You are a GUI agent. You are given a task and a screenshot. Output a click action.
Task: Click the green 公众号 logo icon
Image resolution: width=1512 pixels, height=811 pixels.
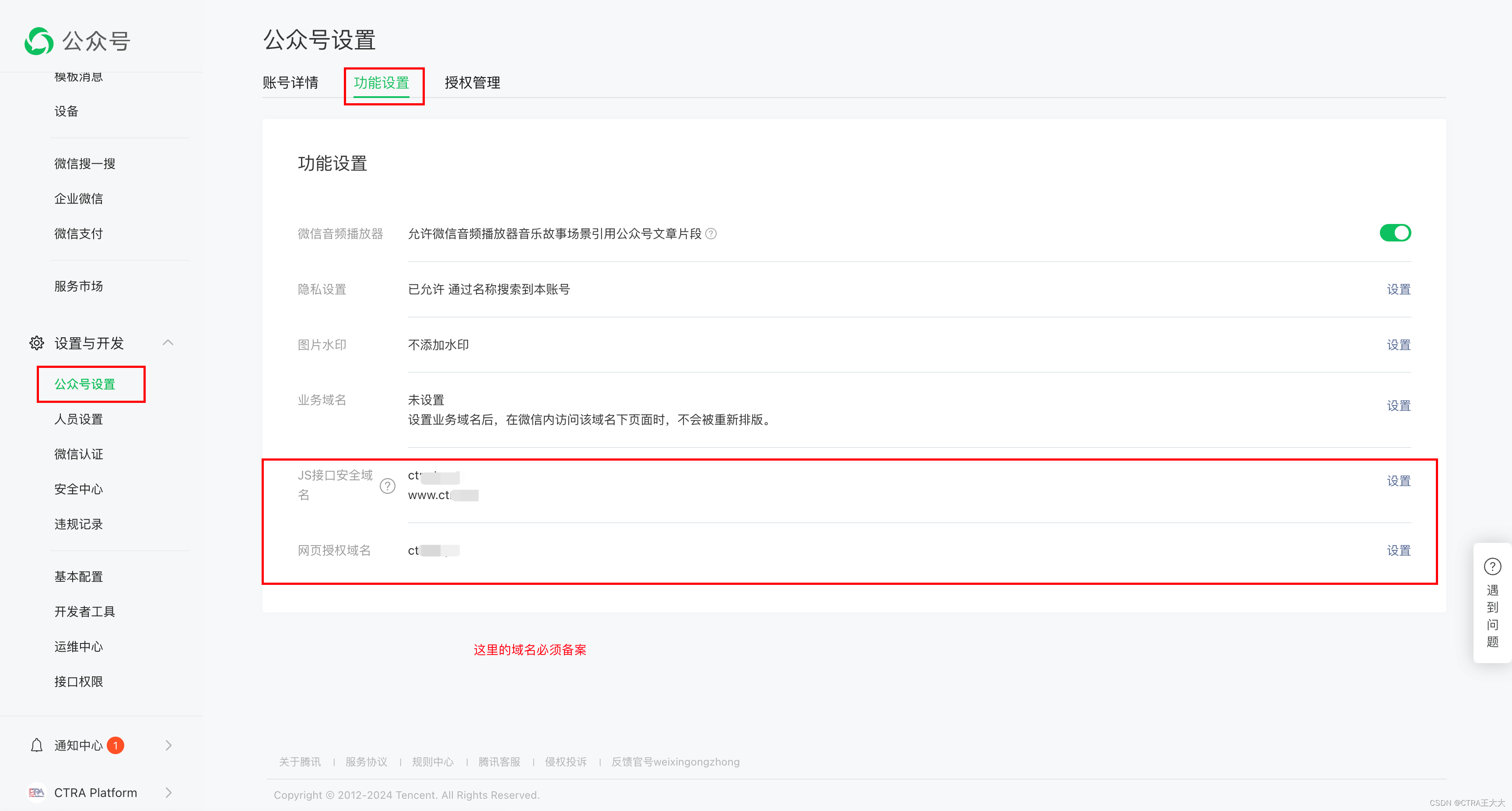click(39, 41)
